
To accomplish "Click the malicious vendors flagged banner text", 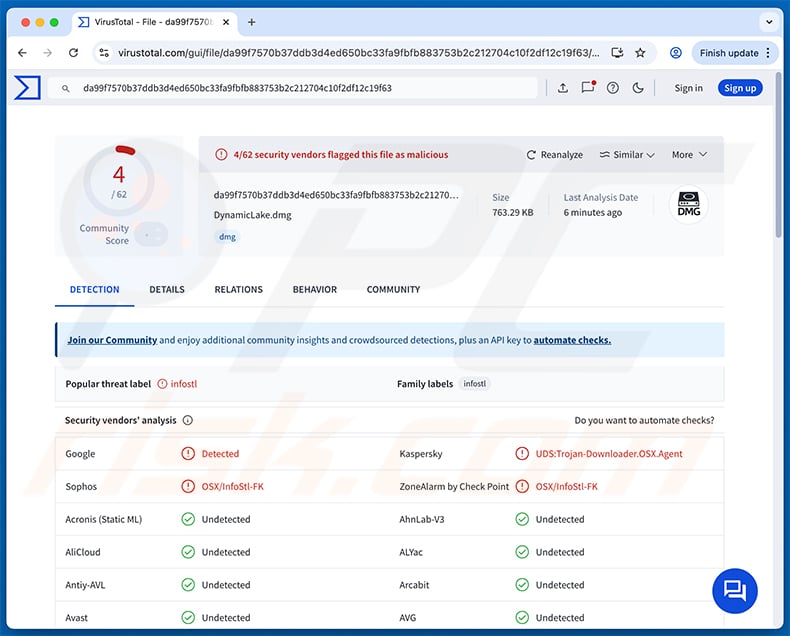I will [341, 155].
